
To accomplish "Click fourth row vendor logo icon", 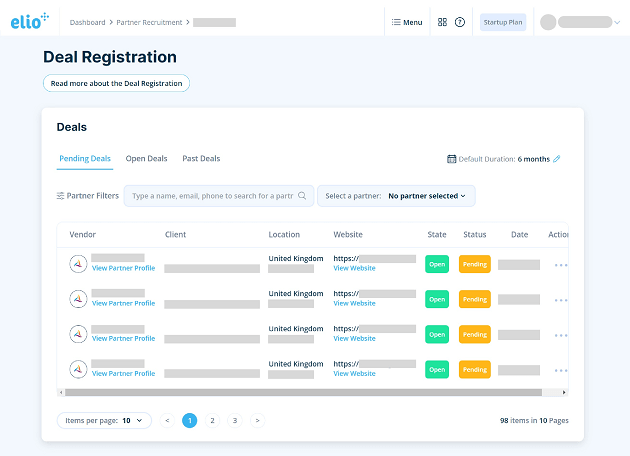I will (78, 369).
